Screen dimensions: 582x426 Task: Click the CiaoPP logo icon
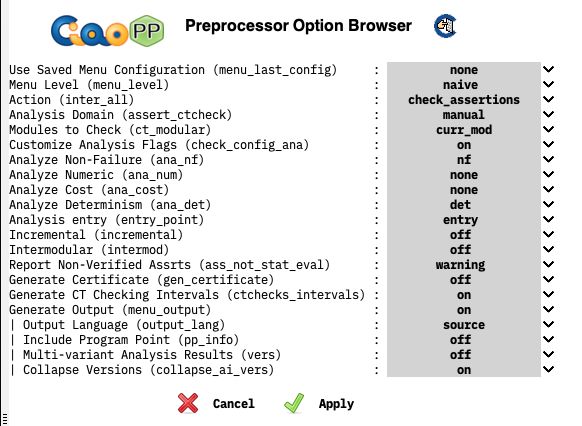(108, 30)
